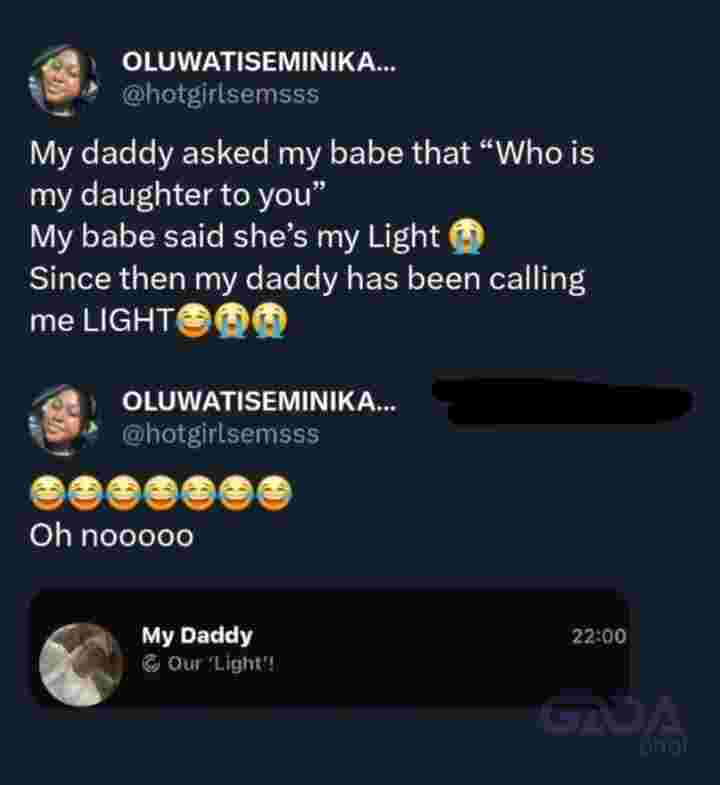Viewport: 720px width, 785px height.
Task: Click the first OLUWATISEMINIKA display name
Action: tap(259, 63)
